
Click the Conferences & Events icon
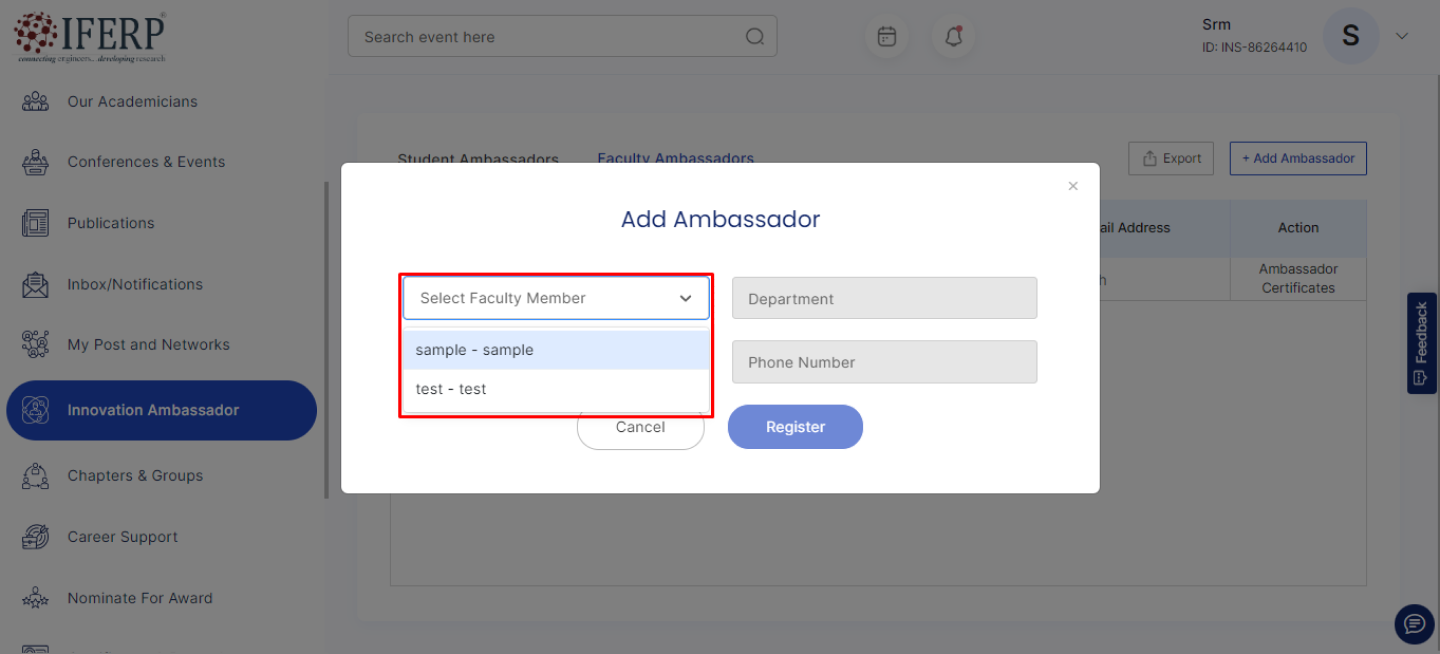point(35,162)
